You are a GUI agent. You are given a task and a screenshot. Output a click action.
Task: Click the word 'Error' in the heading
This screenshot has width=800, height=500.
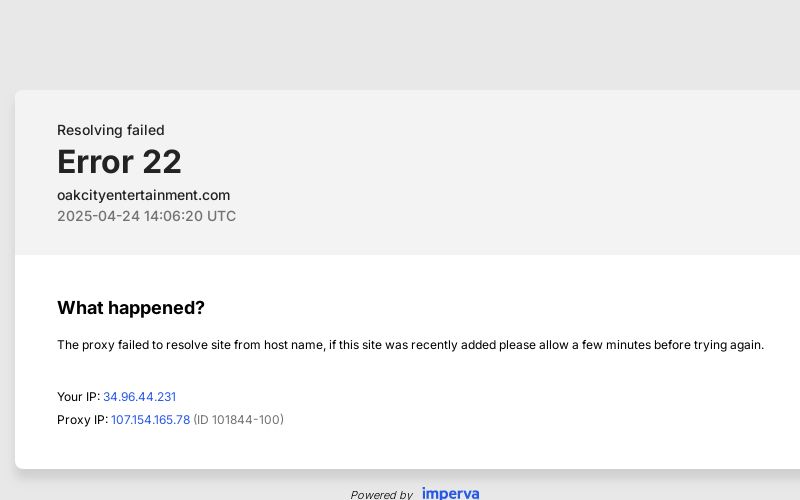pos(95,162)
